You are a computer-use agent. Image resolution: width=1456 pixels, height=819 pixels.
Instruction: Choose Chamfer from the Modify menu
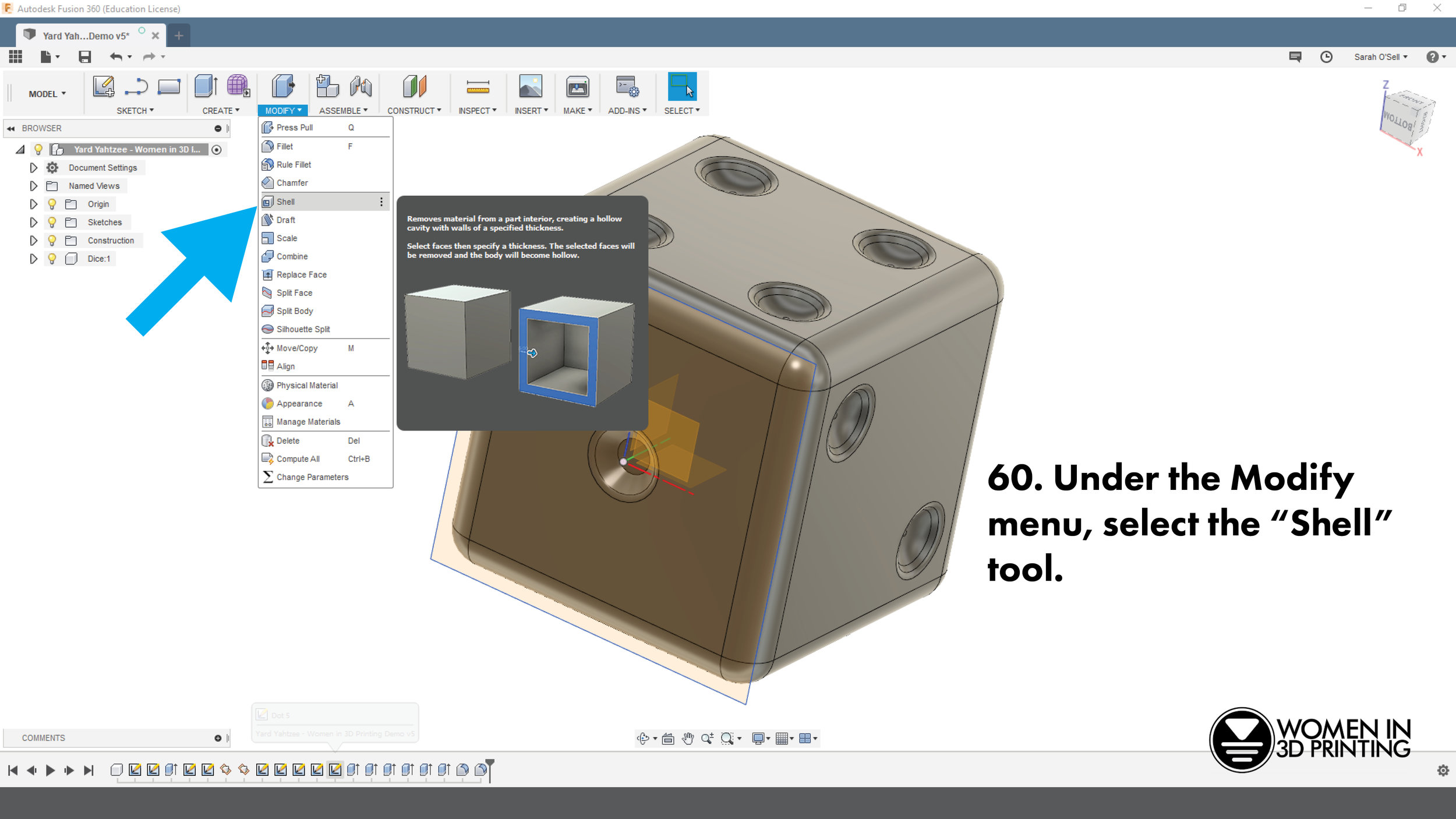pyautogui.click(x=325, y=183)
